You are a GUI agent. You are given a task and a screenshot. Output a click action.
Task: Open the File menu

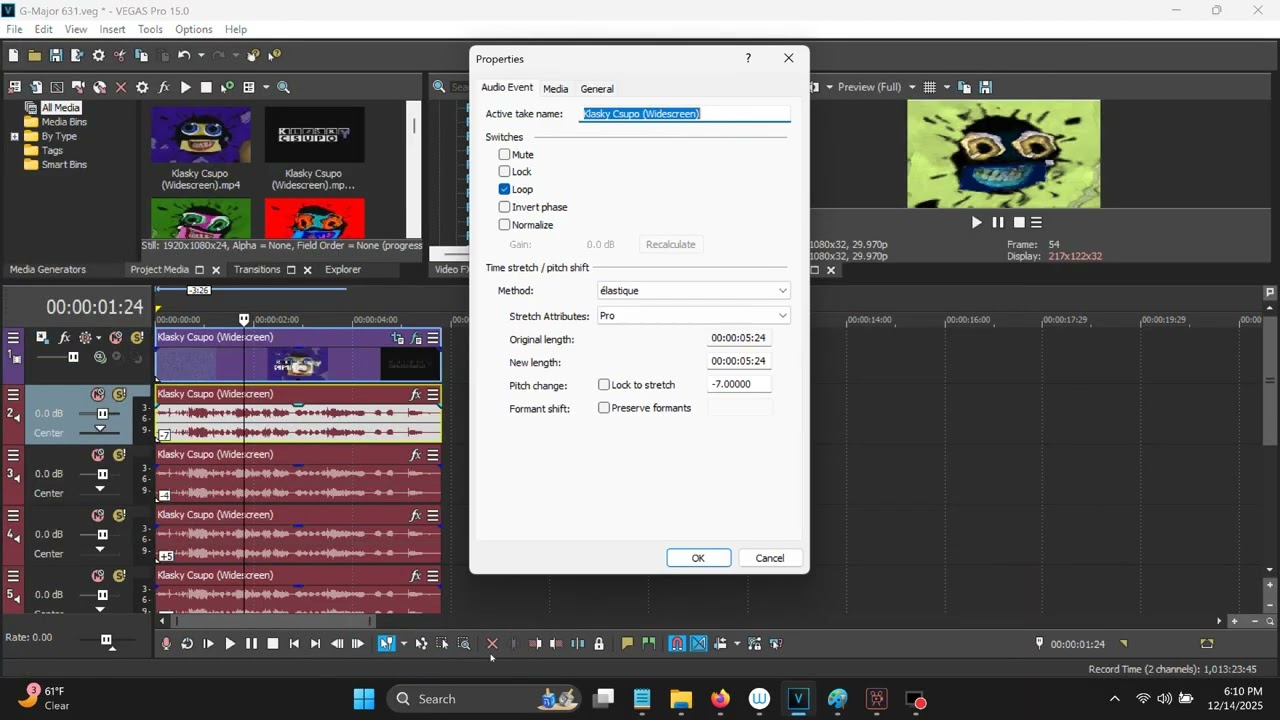click(x=14, y=29)
